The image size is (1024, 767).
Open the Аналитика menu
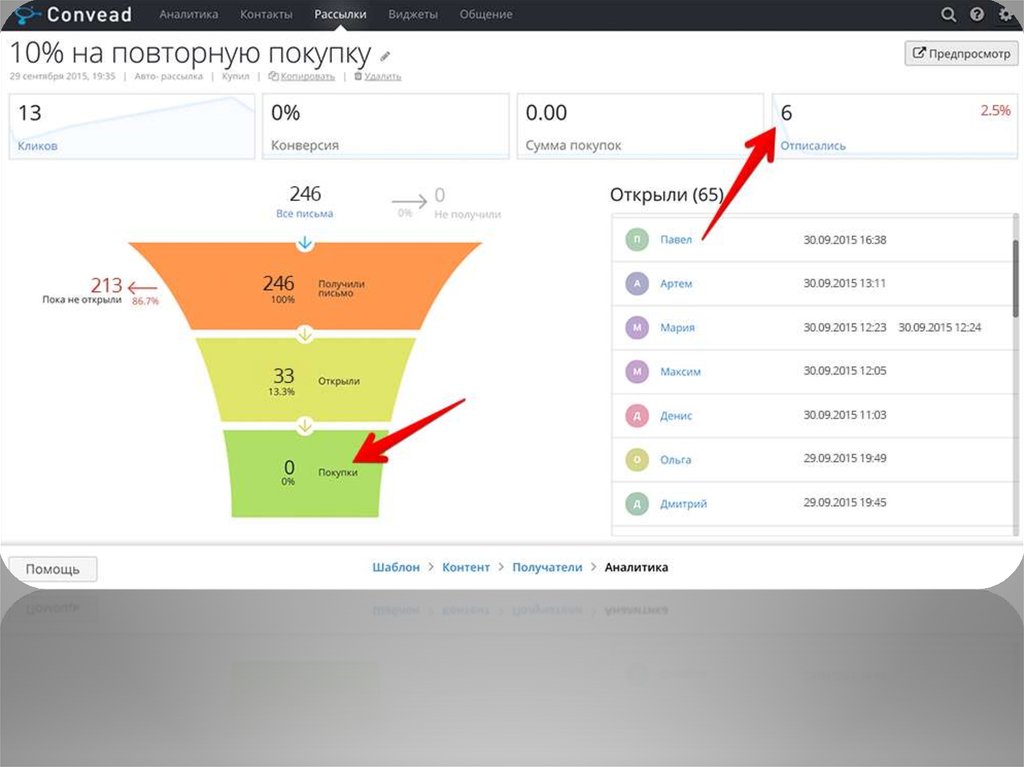189,15
